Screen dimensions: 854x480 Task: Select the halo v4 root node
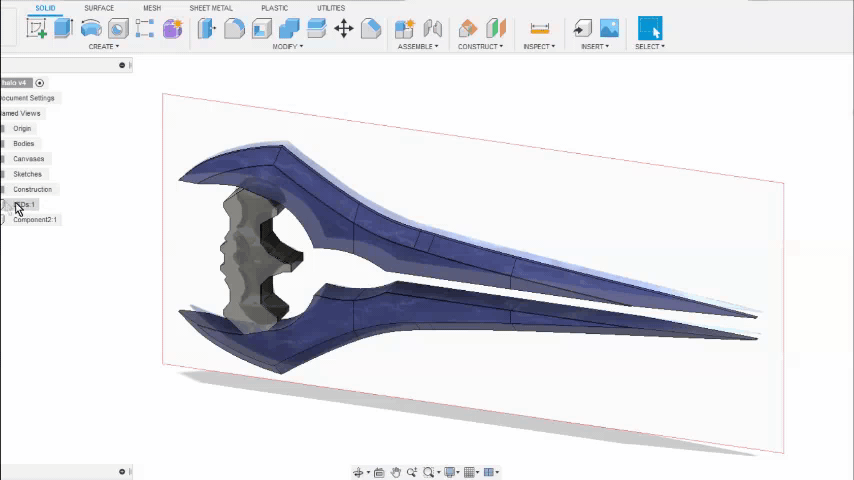click(x=14, y=83)
